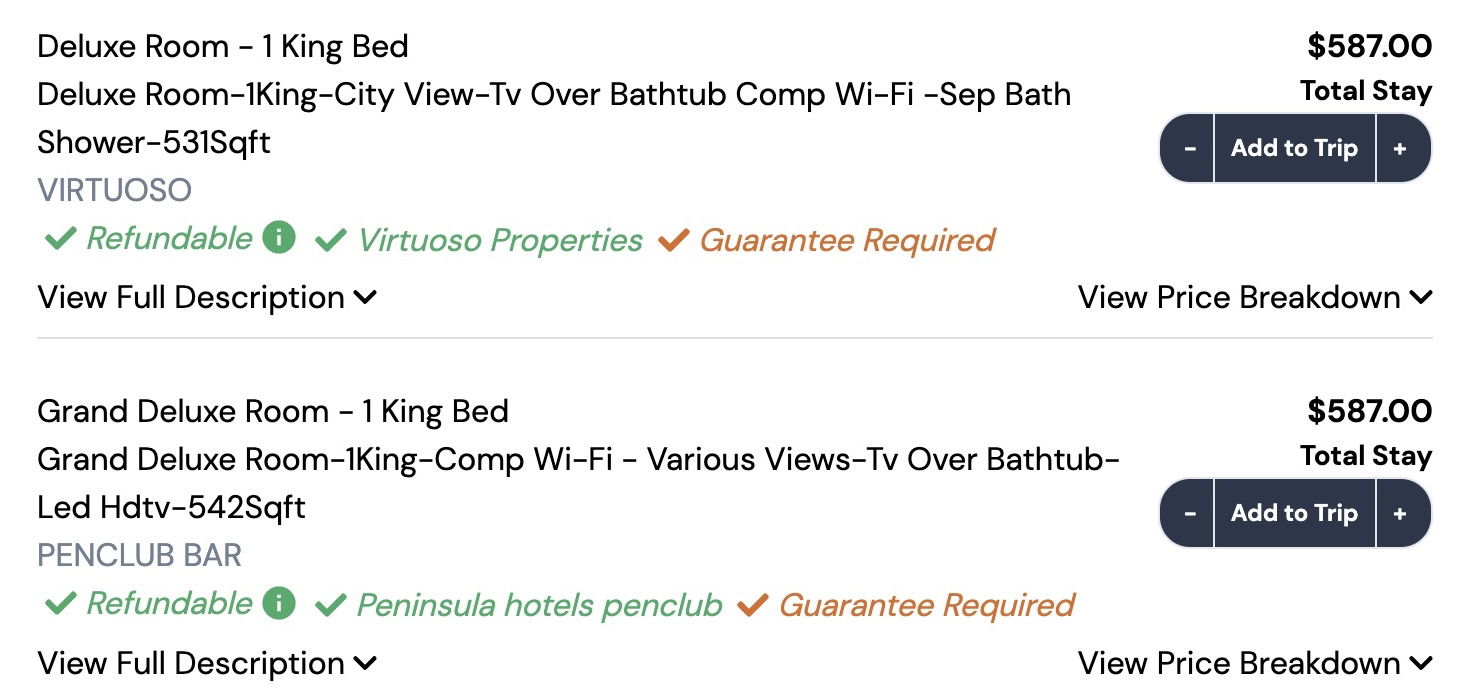Expand Grand Deluxe View Price Breakdown
This screenshot has width=1471, height=700.
1254,663
